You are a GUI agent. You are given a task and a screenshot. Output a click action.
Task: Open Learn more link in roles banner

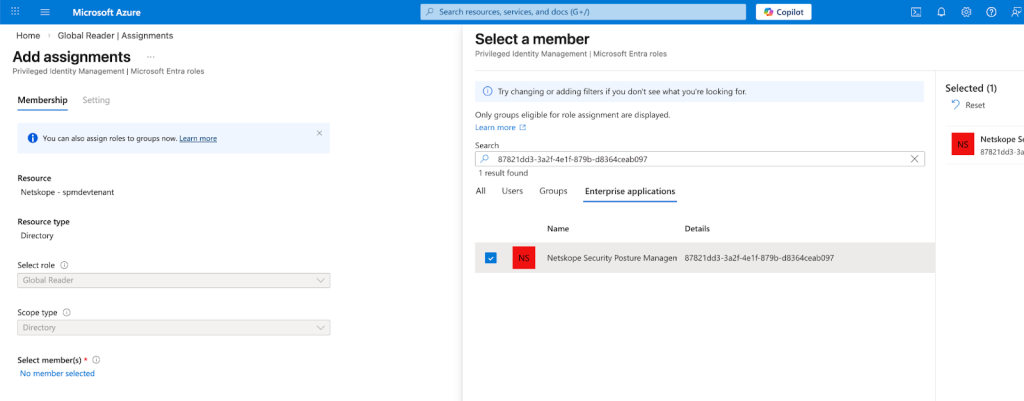pyautogui.click(x=199, y=138)
